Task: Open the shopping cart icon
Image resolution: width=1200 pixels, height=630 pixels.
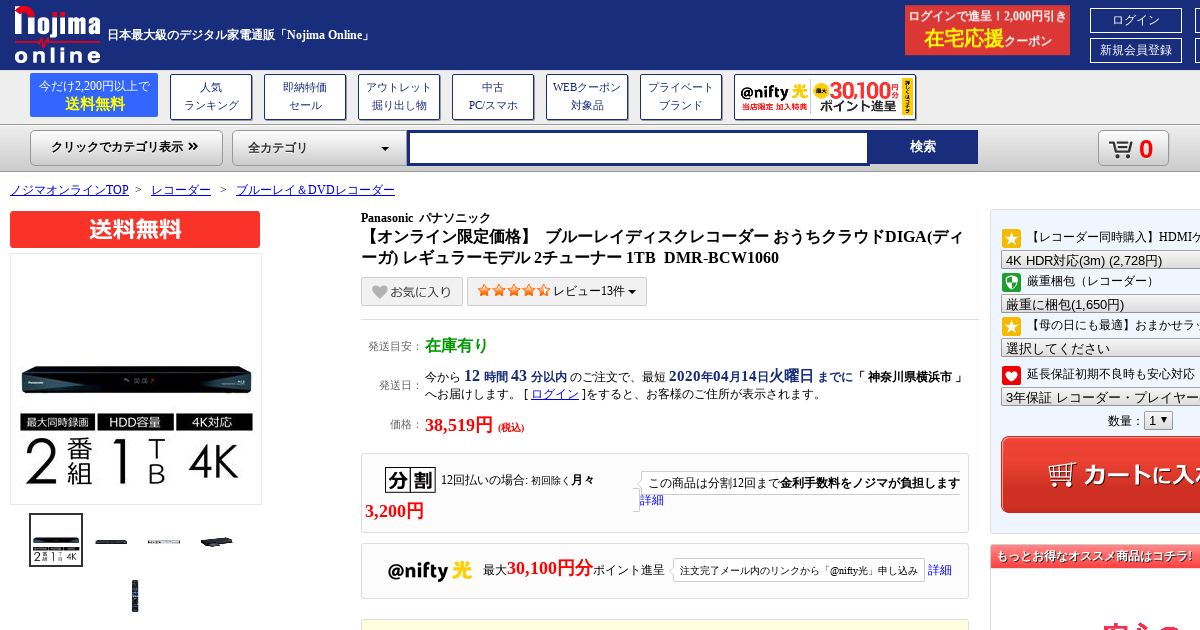Action: click(x=1133, y=149)
